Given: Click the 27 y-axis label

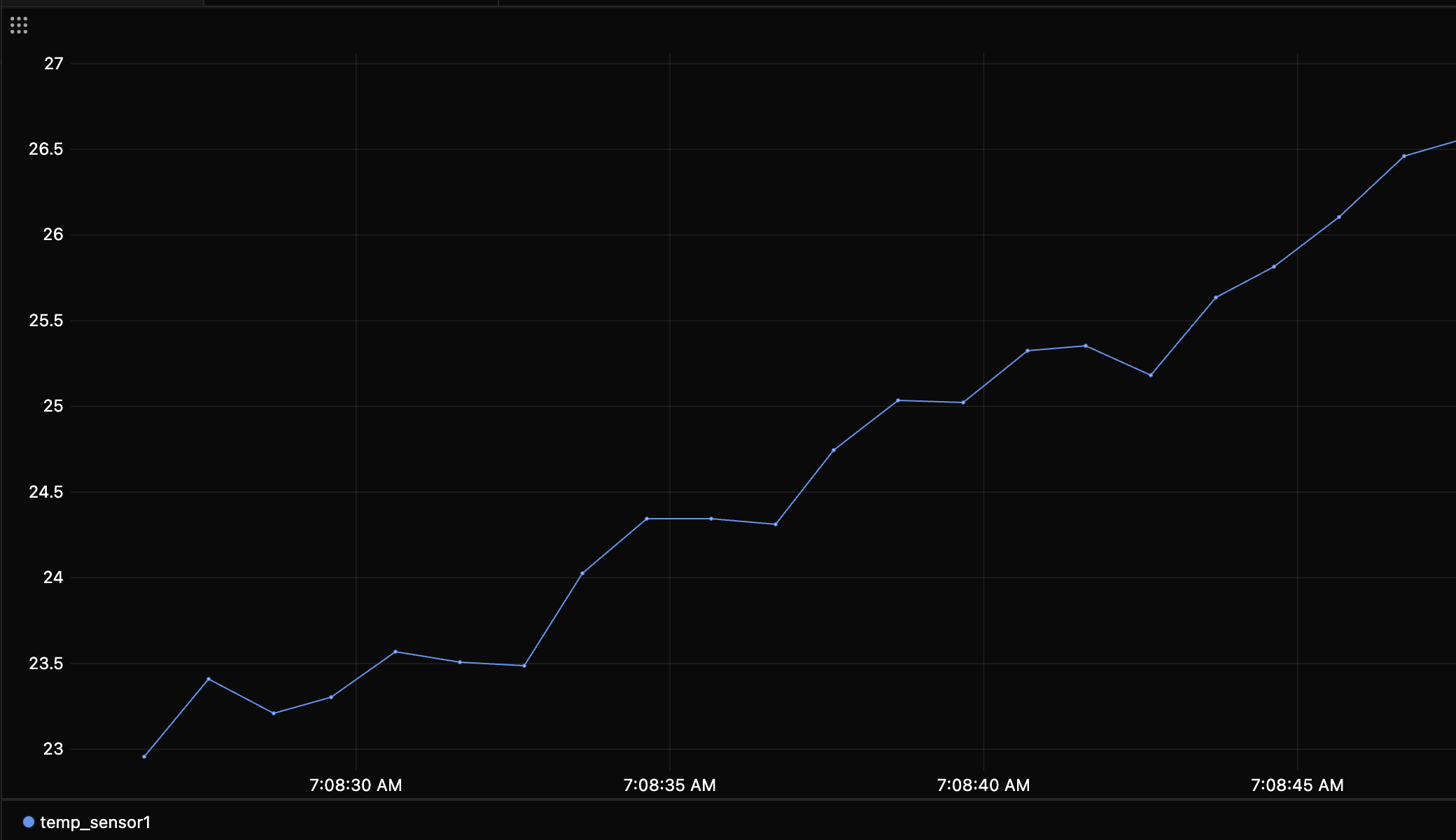Looking at the screenshot, I should pos(54,64).
